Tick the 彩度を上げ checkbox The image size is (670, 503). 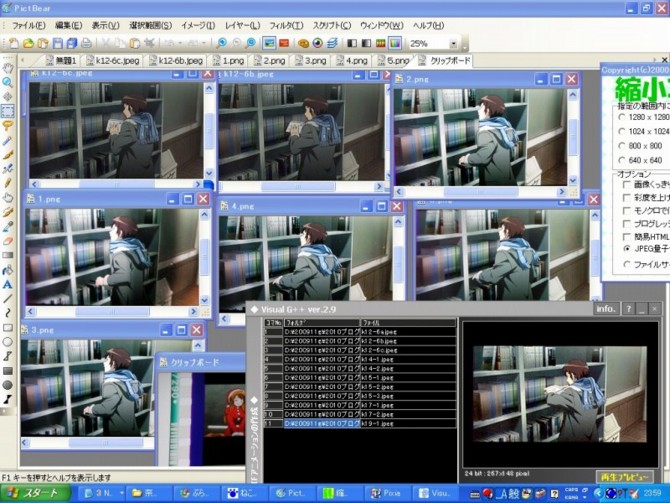[626, 197]
